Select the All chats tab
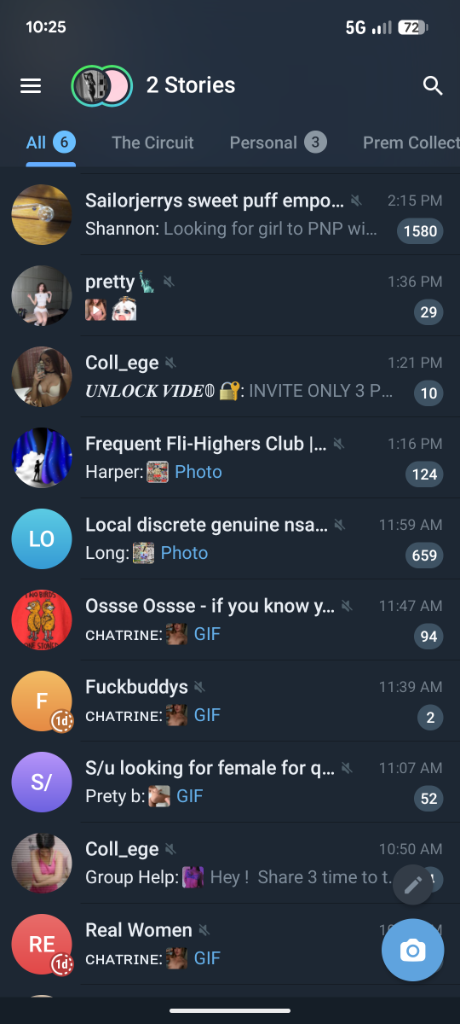 click(x=51, y=142)
